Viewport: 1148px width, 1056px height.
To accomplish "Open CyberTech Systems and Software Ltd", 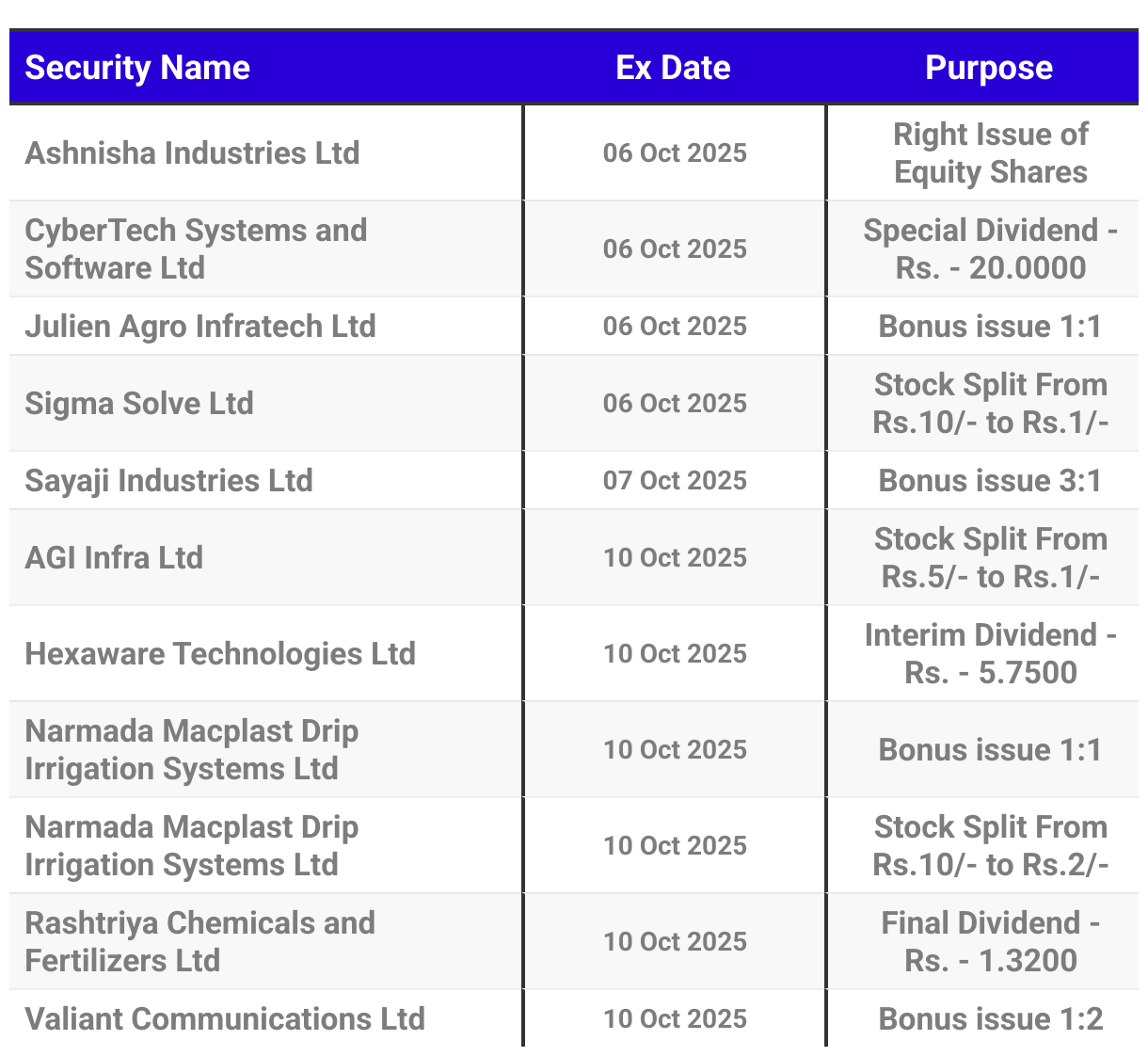I will coord(196,248).
